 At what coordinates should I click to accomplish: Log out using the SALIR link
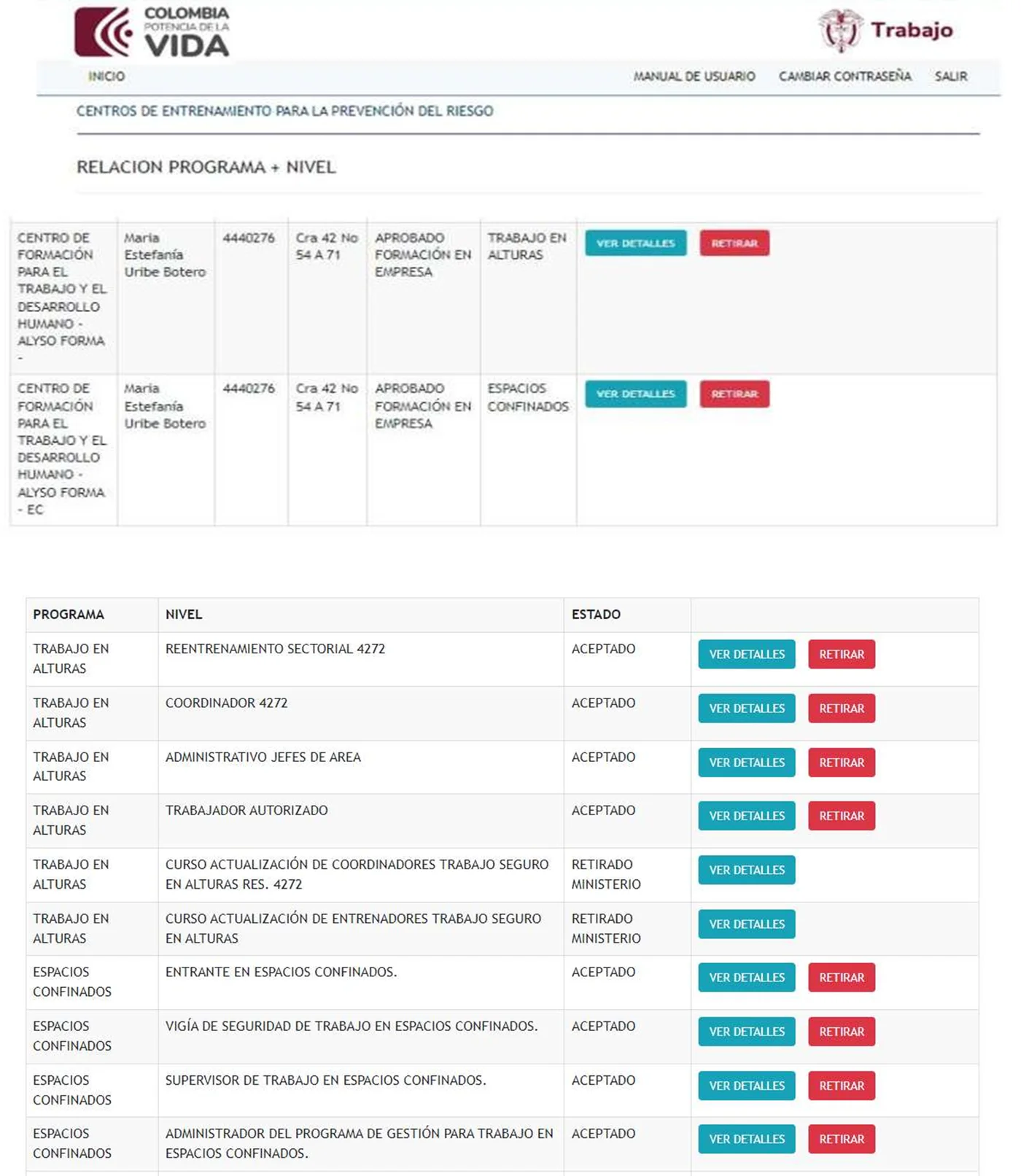click(x=951, y=76)
